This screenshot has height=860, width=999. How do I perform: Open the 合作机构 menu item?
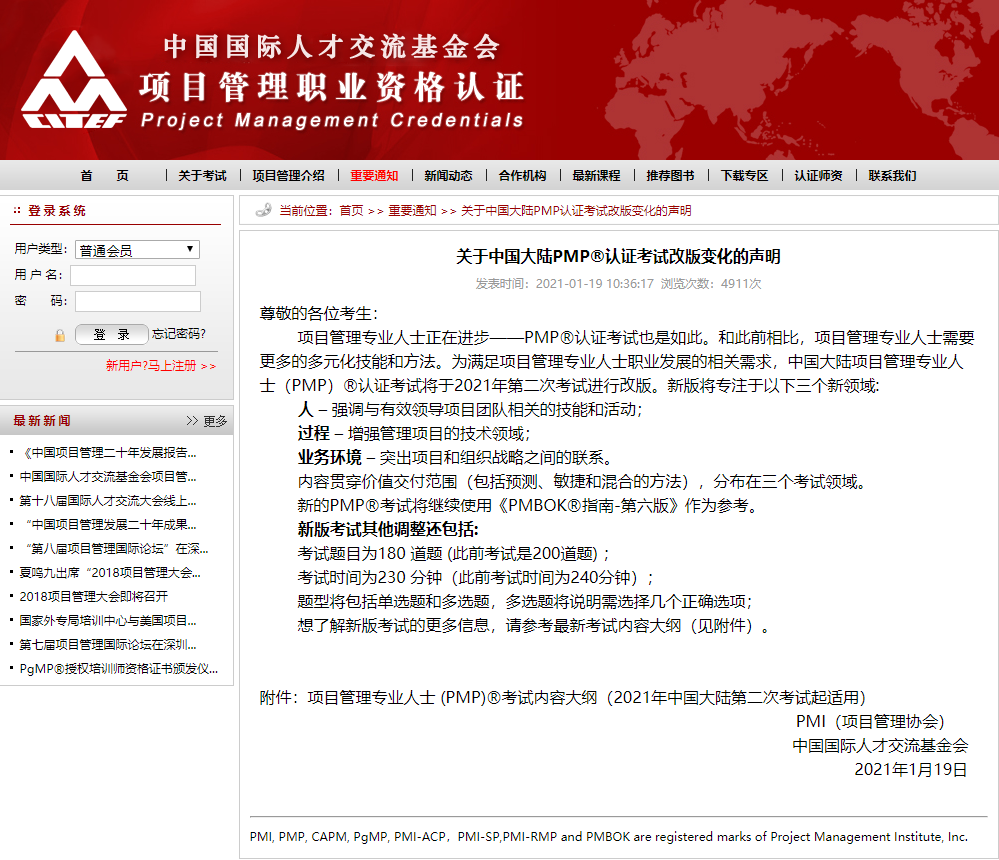pyautogui.click(x=522, y=176)
